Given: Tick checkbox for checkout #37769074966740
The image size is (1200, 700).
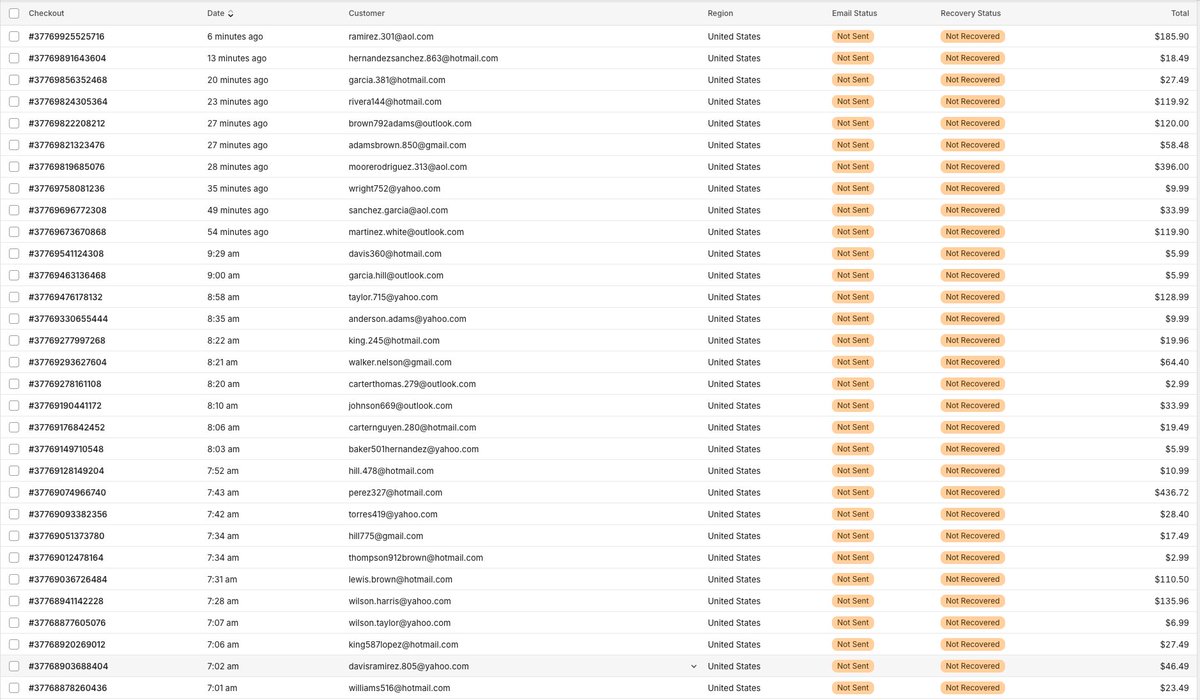Looking at the screenshot, I should (x=14, y=492).
